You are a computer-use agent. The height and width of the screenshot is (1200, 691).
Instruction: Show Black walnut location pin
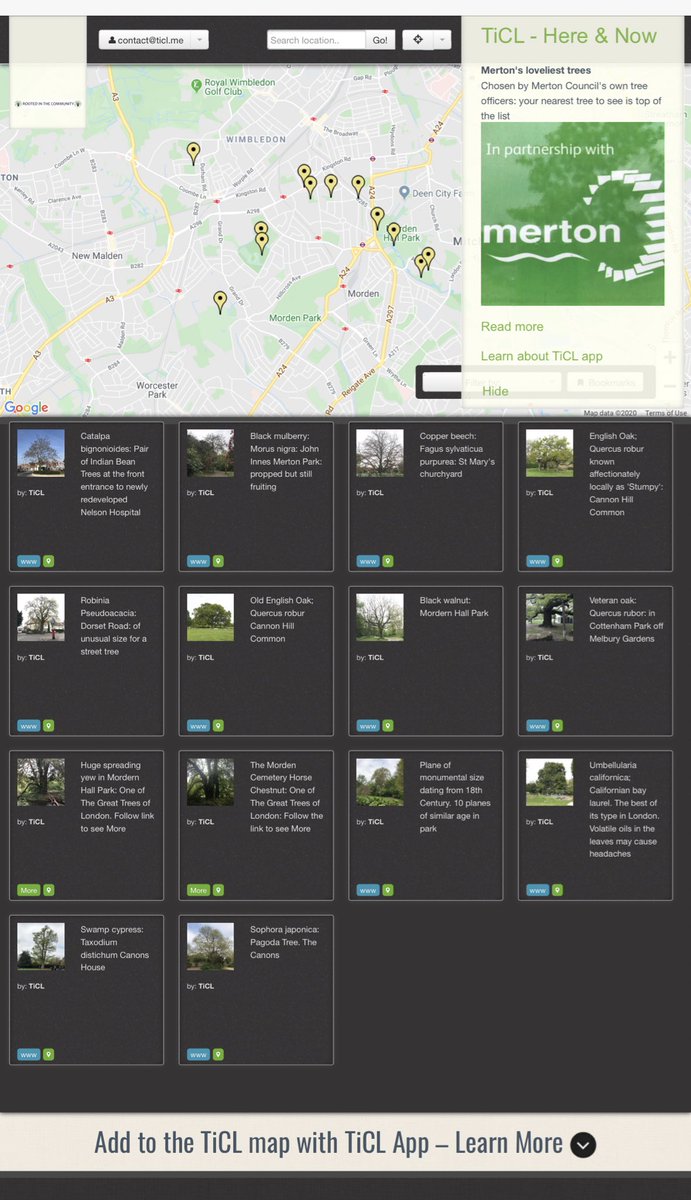coord(388,726)
